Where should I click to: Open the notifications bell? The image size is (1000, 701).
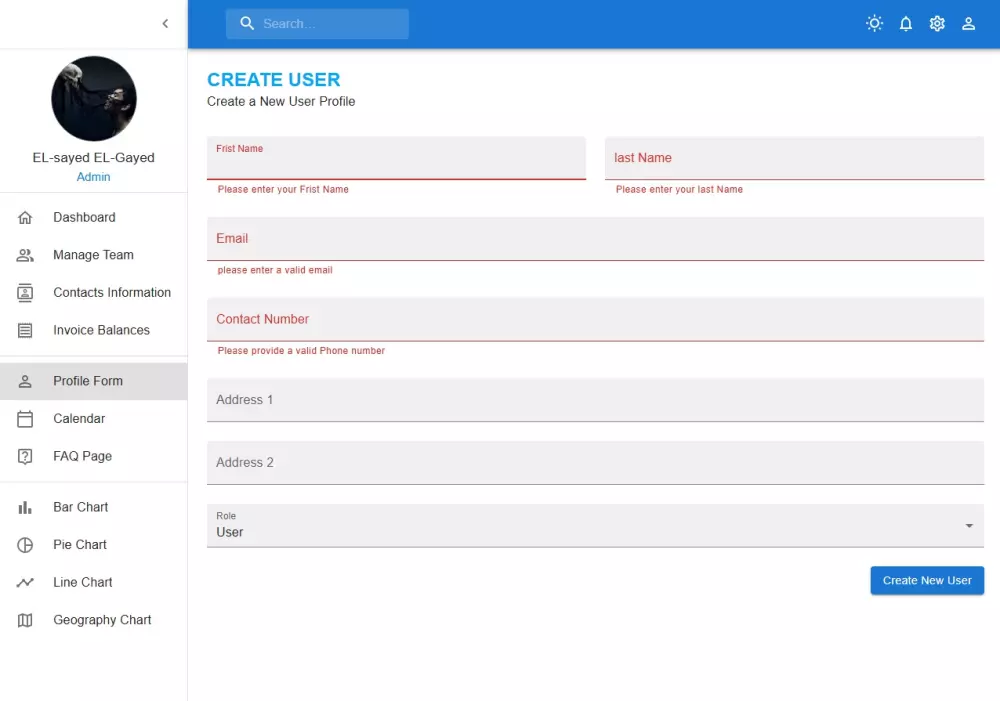[x=906, y=23]
